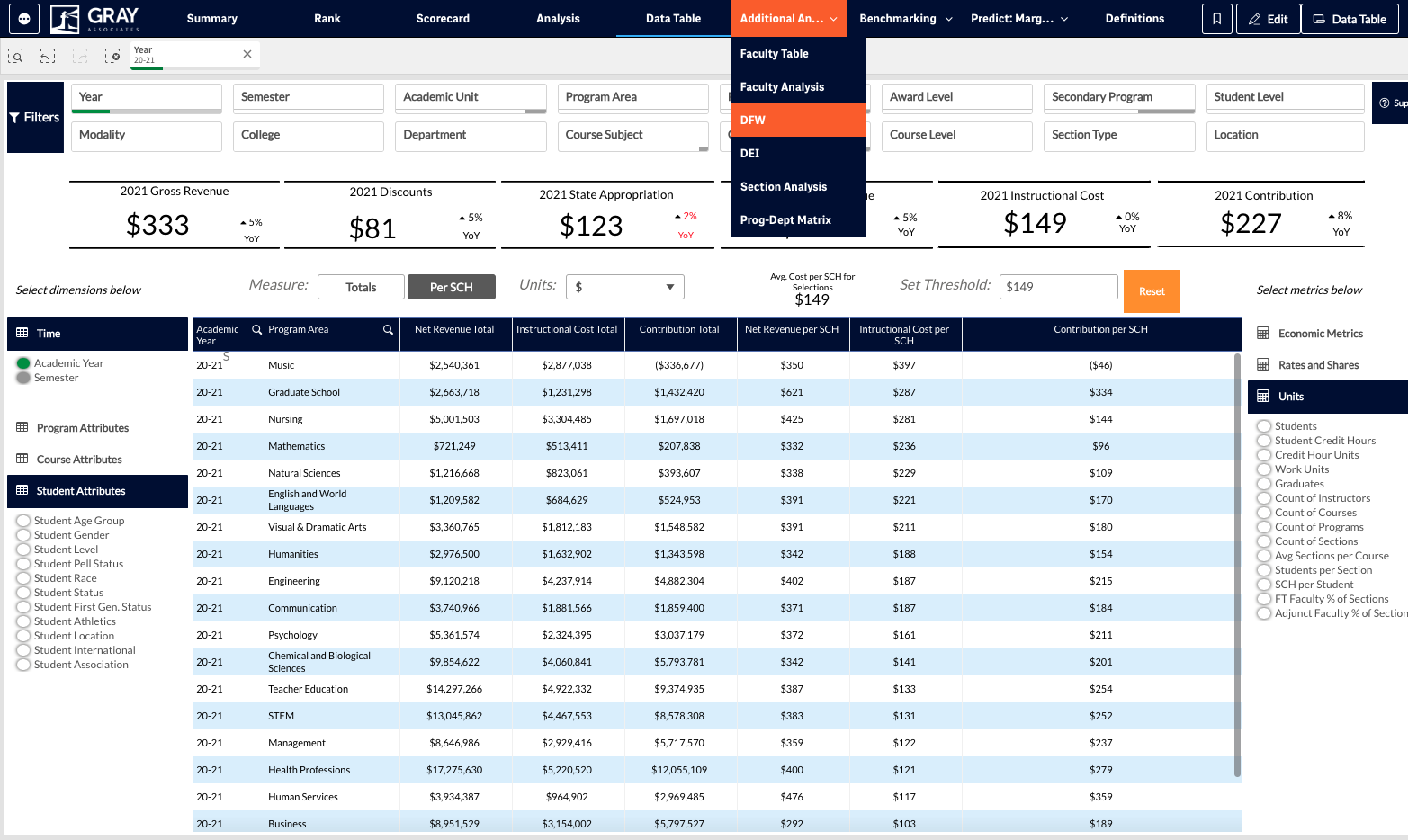Click the bookmark icon in top bar

1216,19
